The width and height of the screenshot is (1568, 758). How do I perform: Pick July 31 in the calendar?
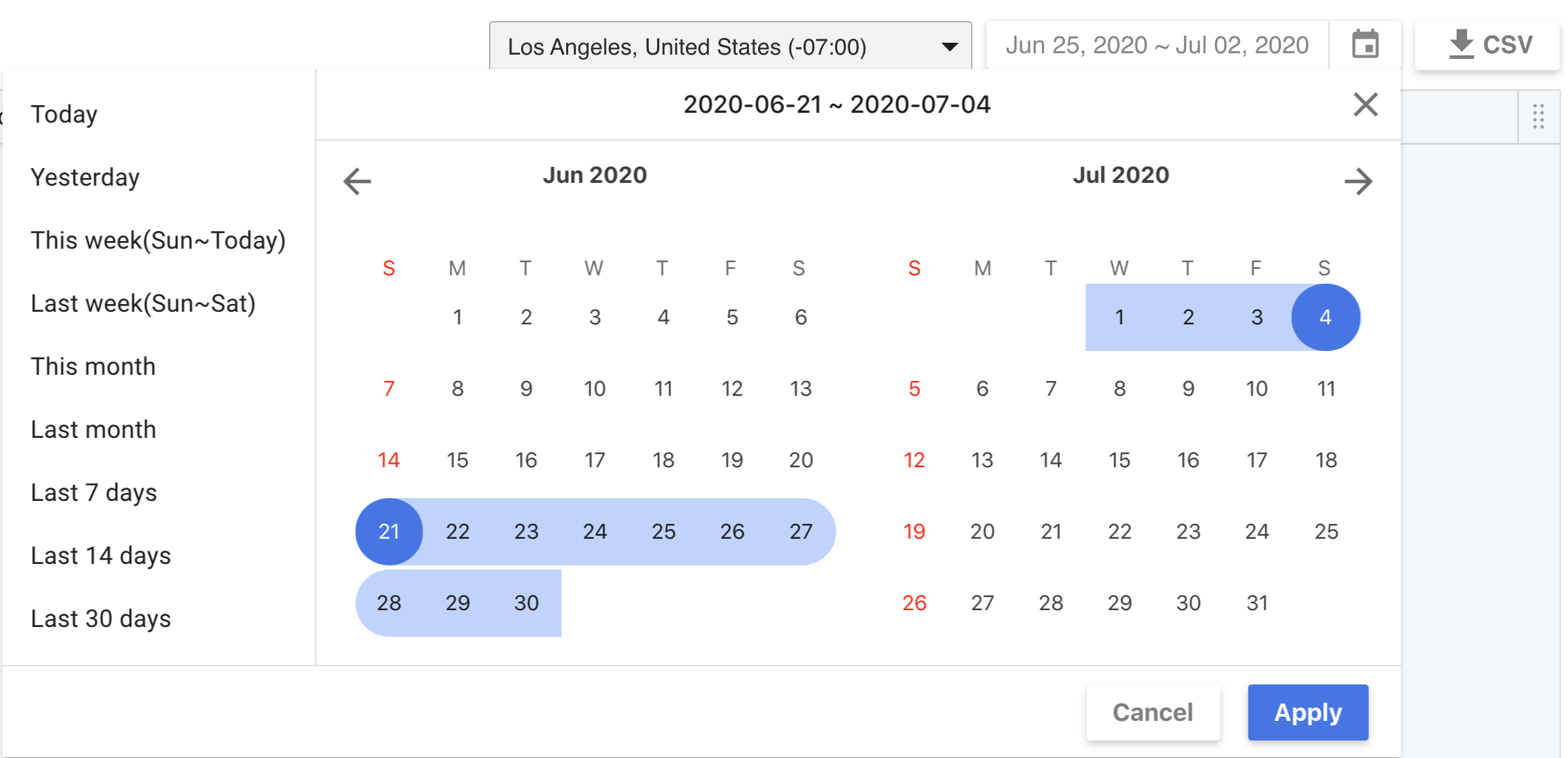1257,603
